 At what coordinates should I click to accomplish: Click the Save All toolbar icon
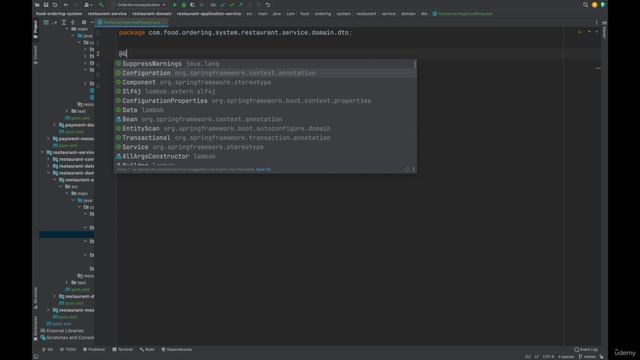[x=46, y=5]
